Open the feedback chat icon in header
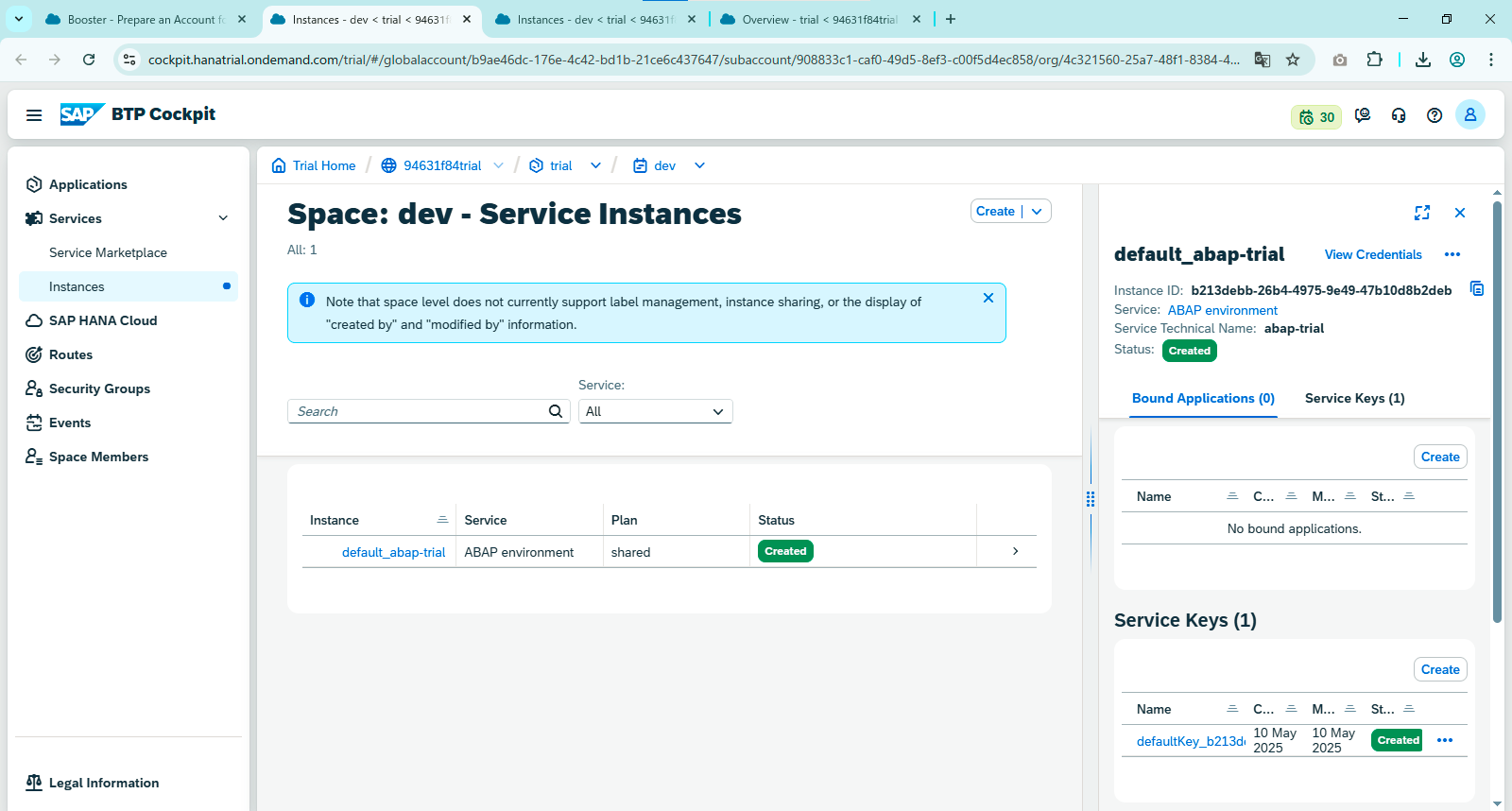The height and width of the screenshot is (811, 1512). click(x=1363, y=115)
